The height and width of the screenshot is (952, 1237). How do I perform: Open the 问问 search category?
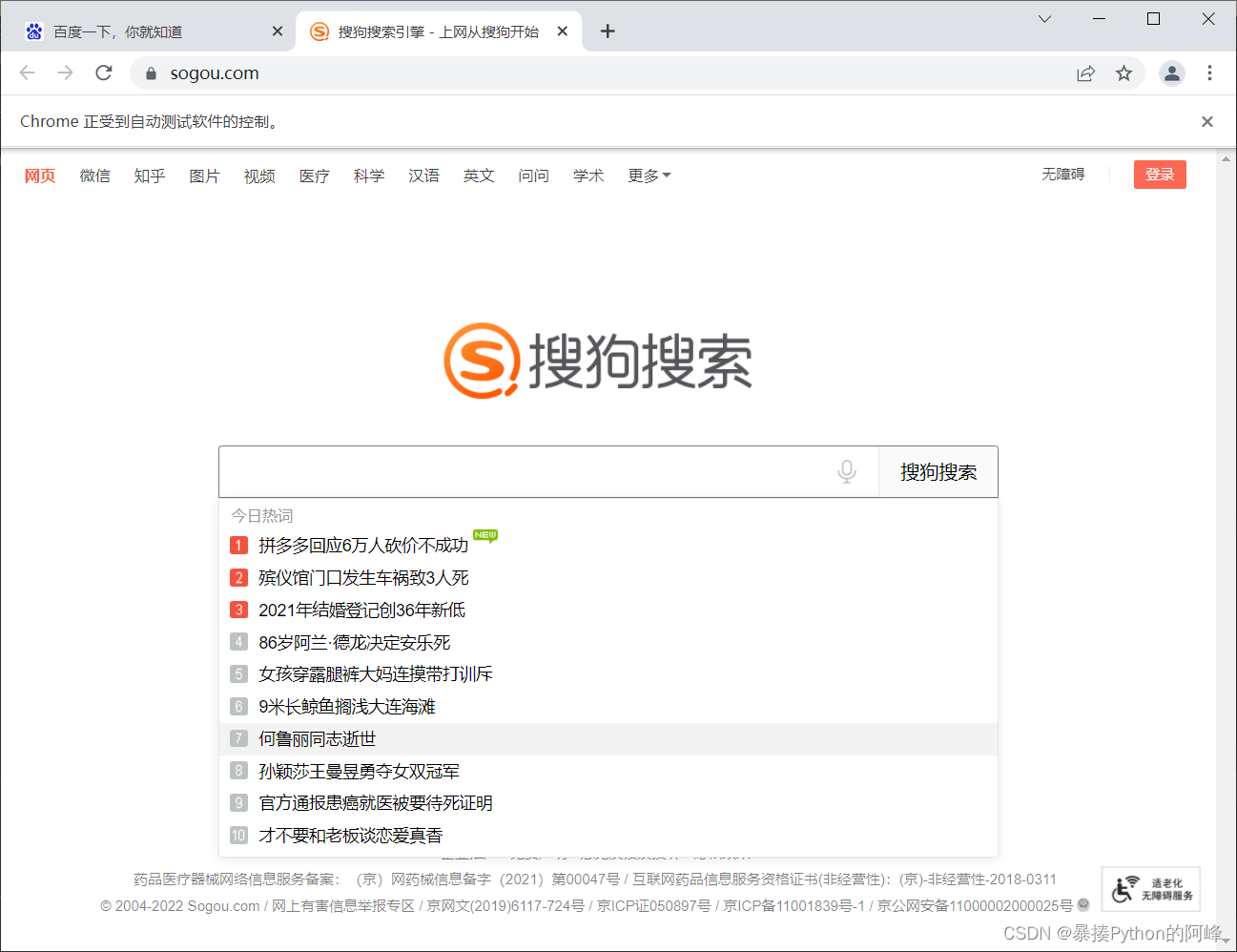pyautogui.click(x=533, y=176)
